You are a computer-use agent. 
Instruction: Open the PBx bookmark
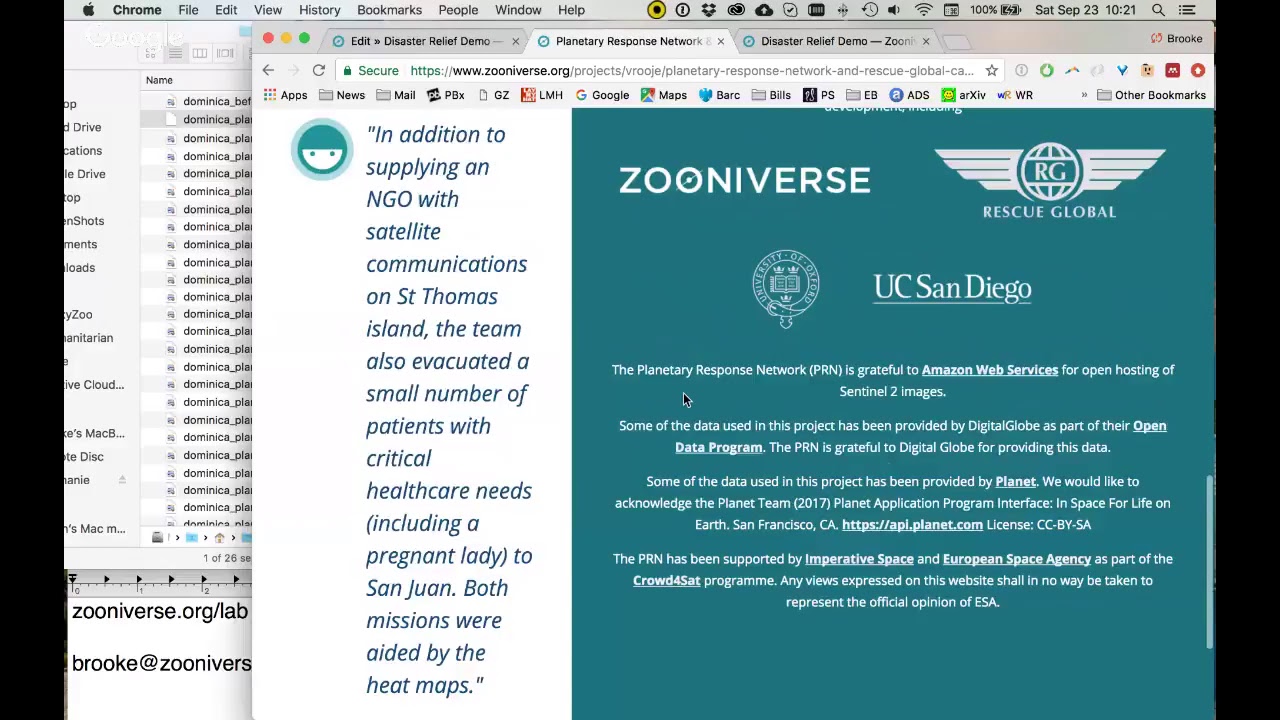pos(446,95)
